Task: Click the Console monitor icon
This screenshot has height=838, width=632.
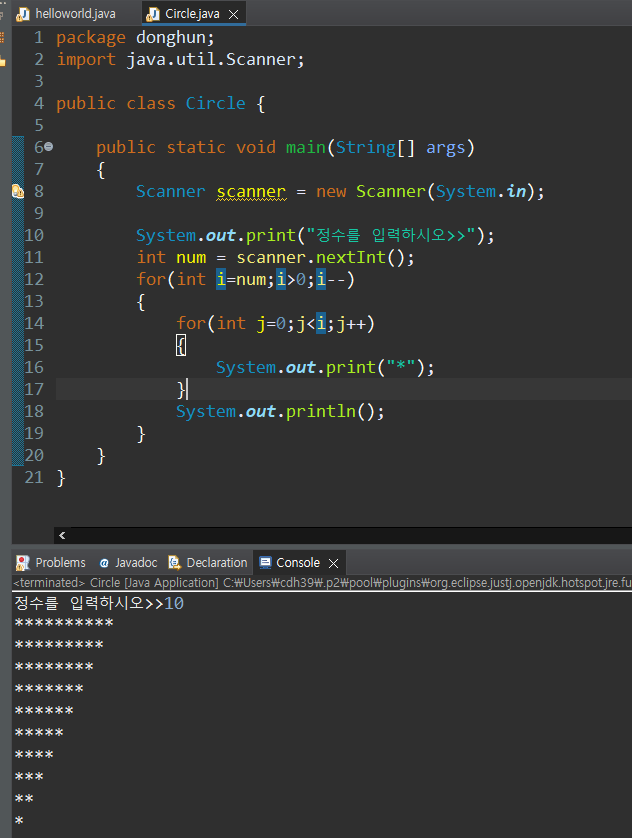Action: pos(265,562)
